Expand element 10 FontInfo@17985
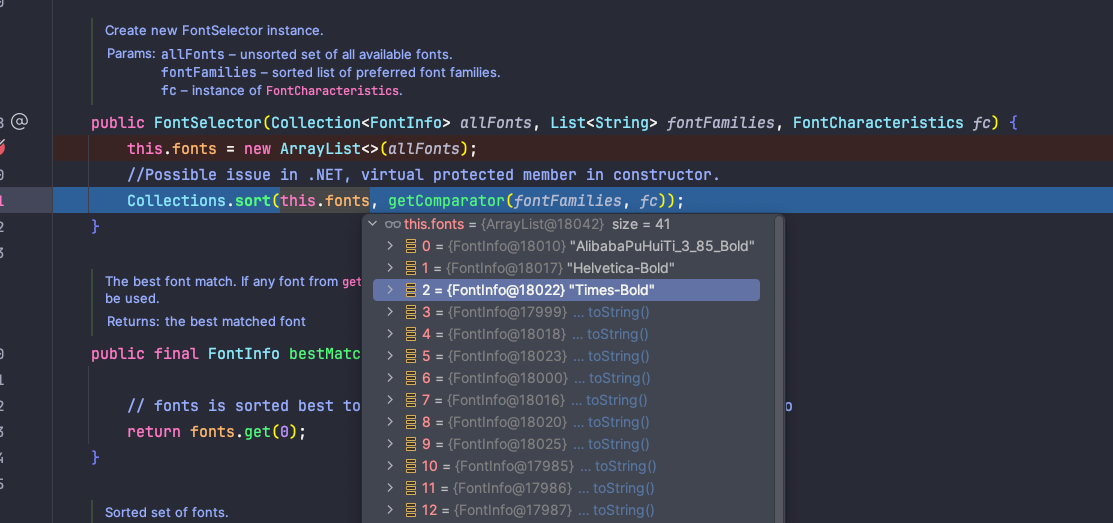 pos(390,466)
